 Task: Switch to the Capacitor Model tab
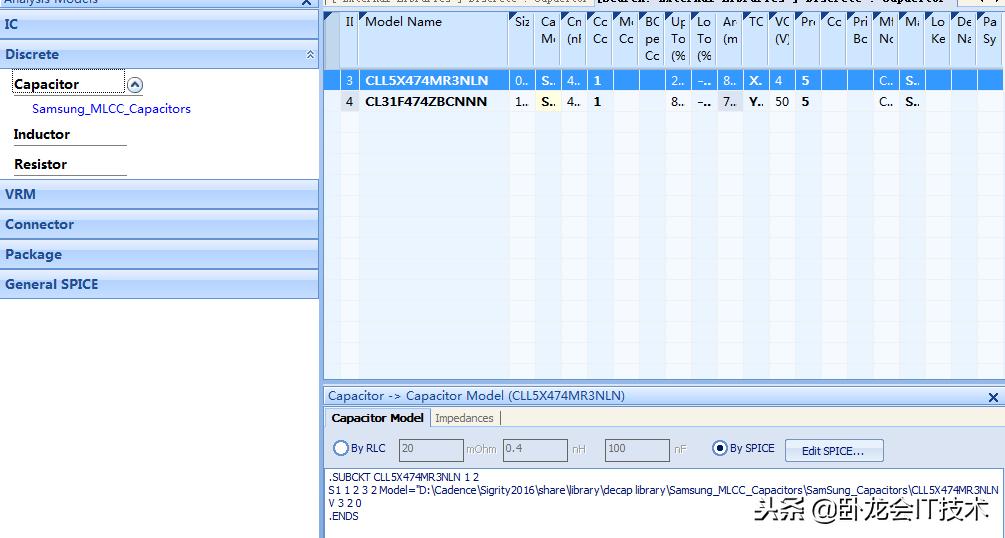tap(377, 418)
